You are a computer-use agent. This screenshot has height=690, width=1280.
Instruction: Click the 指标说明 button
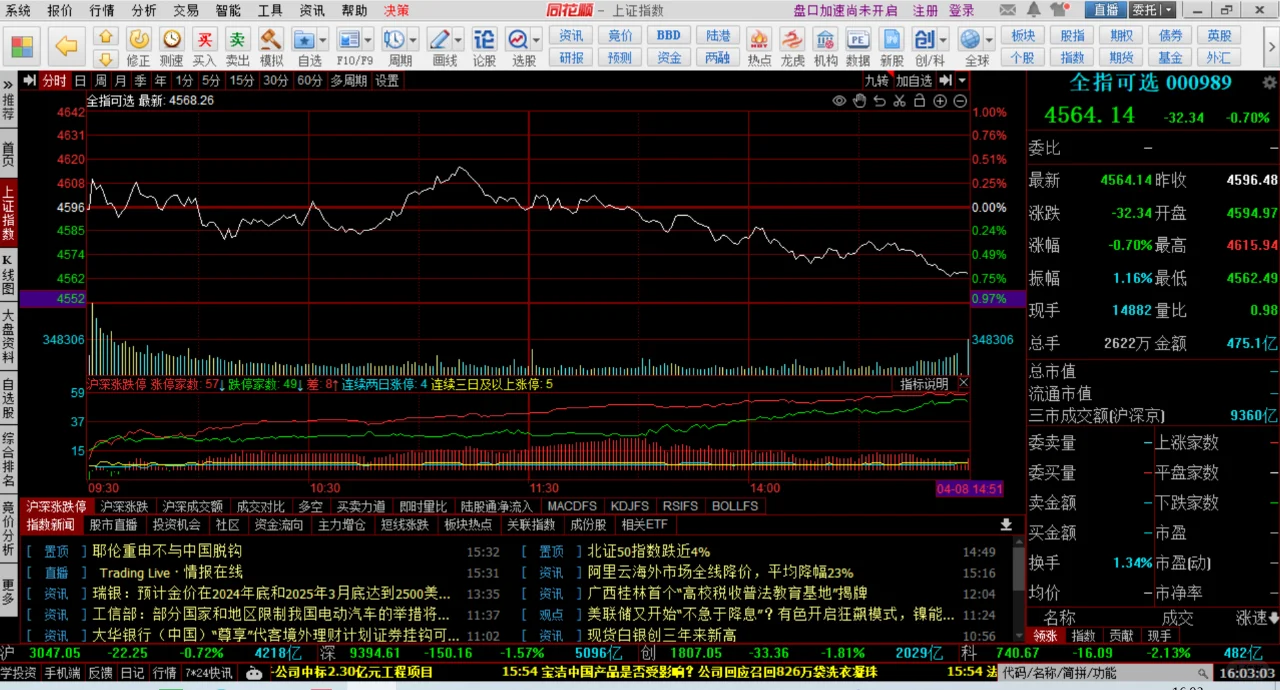[x=923, y=383]
